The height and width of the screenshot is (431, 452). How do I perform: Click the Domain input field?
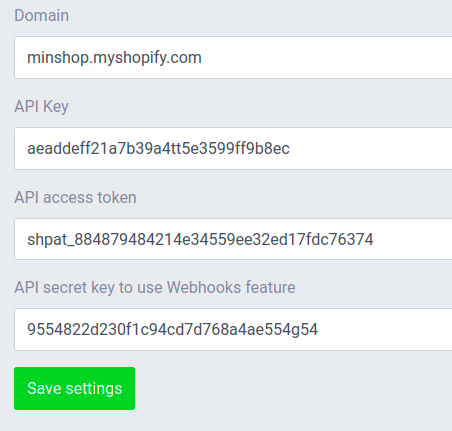pyautogui.click(x=233, y=57)
